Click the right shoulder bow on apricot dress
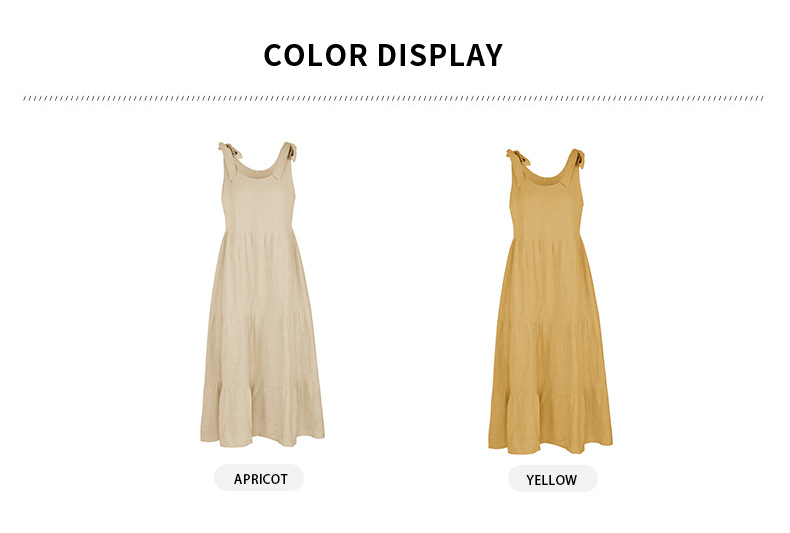Viewport: 790px width, 533px height. [290, 152]
